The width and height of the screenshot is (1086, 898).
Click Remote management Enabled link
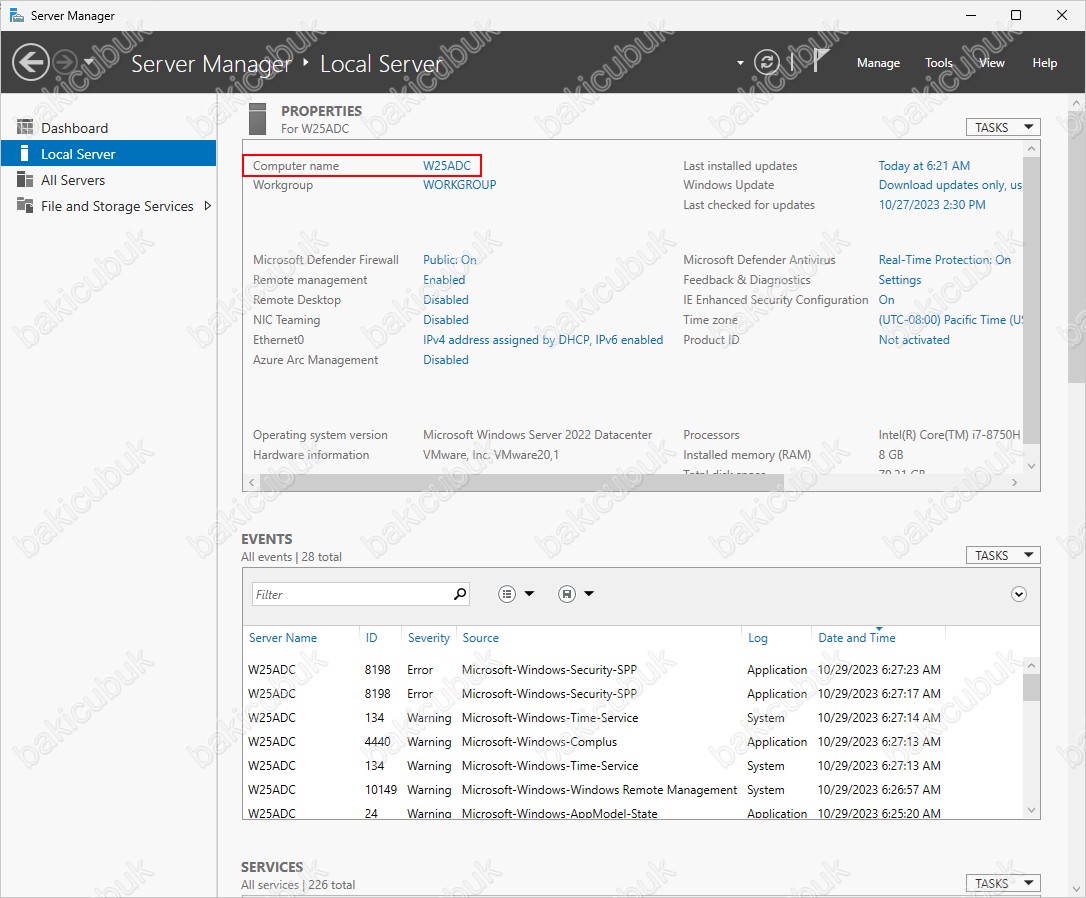[x=444, y=280]
